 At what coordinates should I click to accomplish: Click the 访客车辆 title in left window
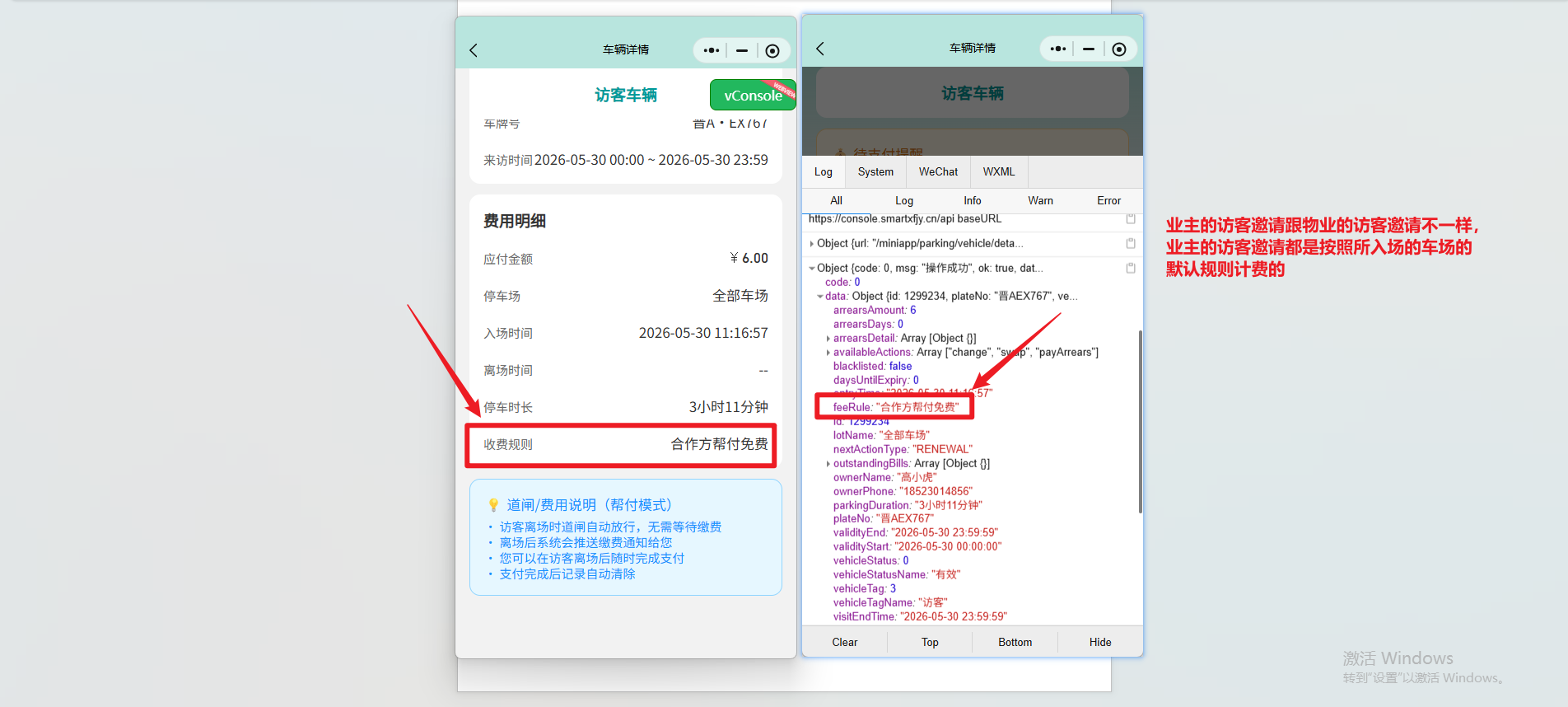pyautogui.click(x=626, y=95)
